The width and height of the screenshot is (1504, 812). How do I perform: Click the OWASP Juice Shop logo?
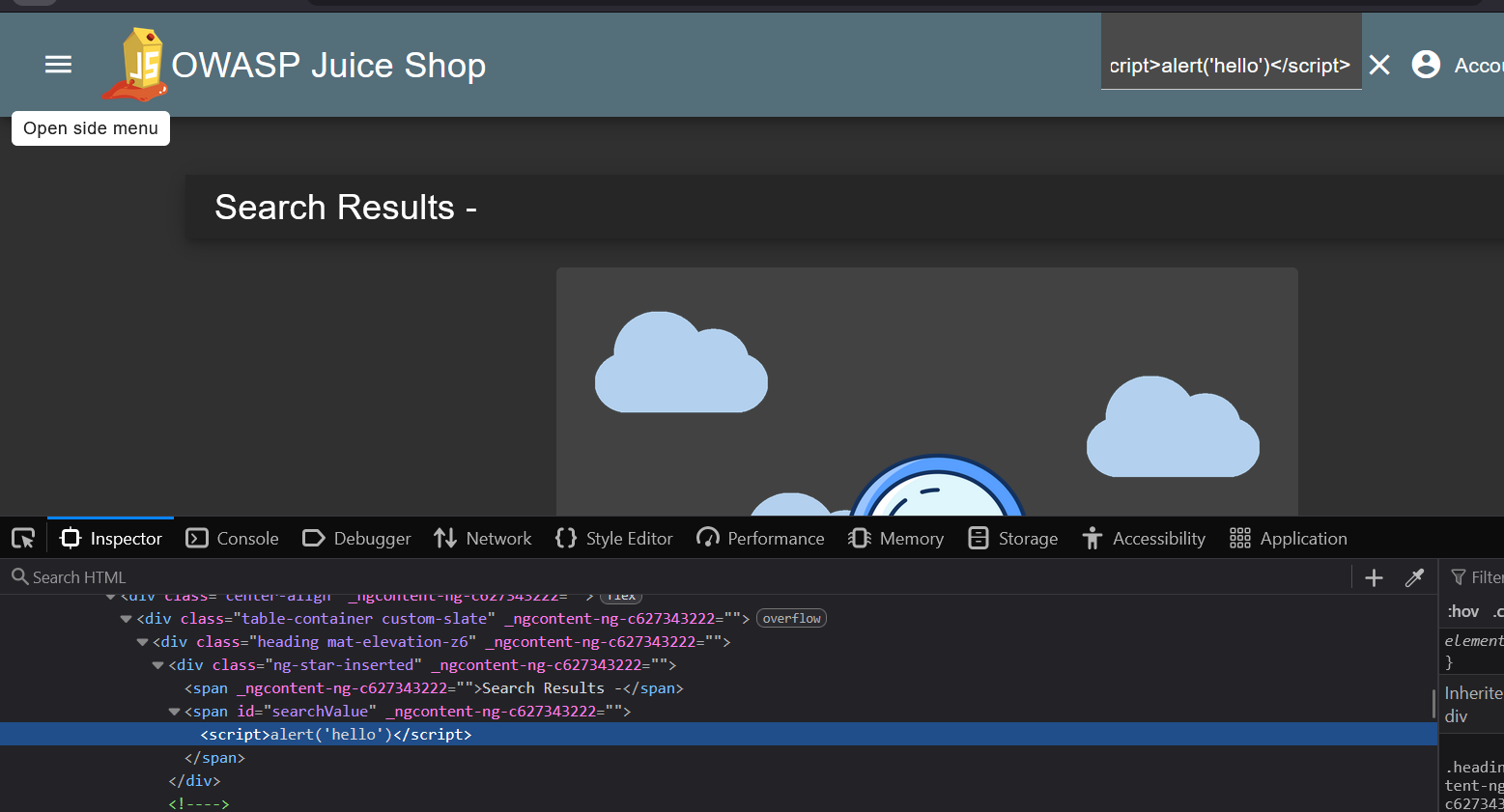(x=137, y=65)
